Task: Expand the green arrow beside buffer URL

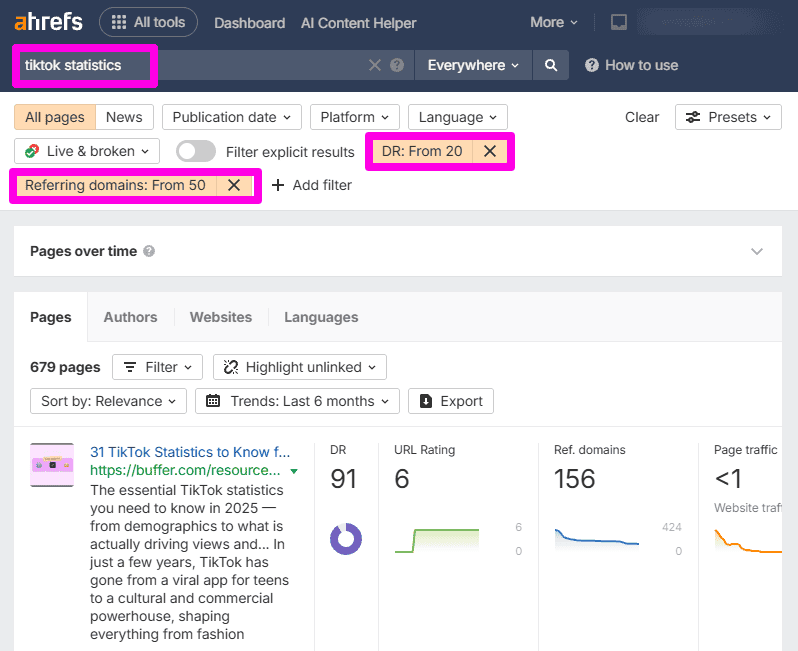Action: pyautogui.click(x=294, y=471)
